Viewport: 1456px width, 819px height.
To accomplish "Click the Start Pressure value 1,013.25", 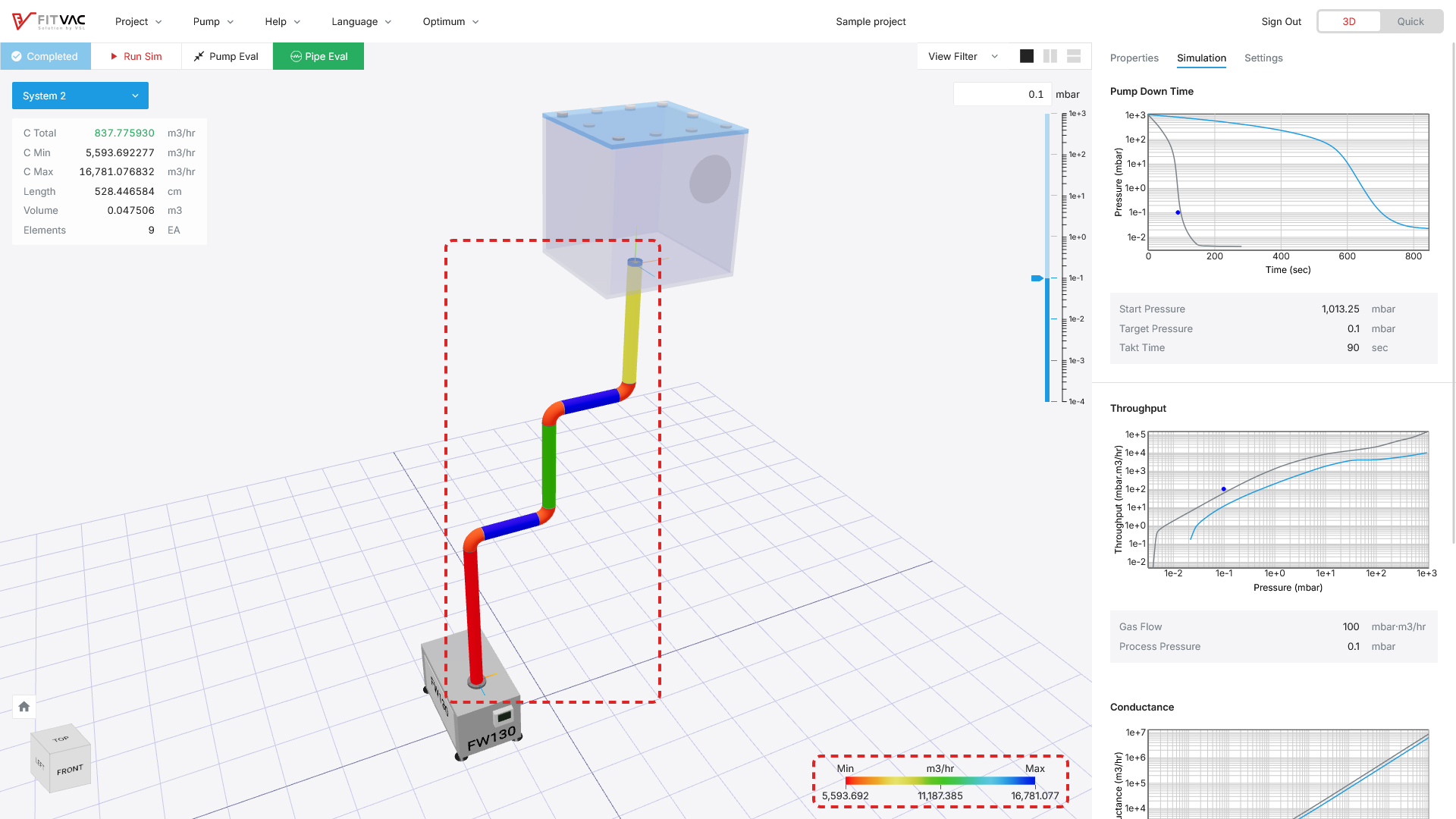I will [x=1340, y=309].
